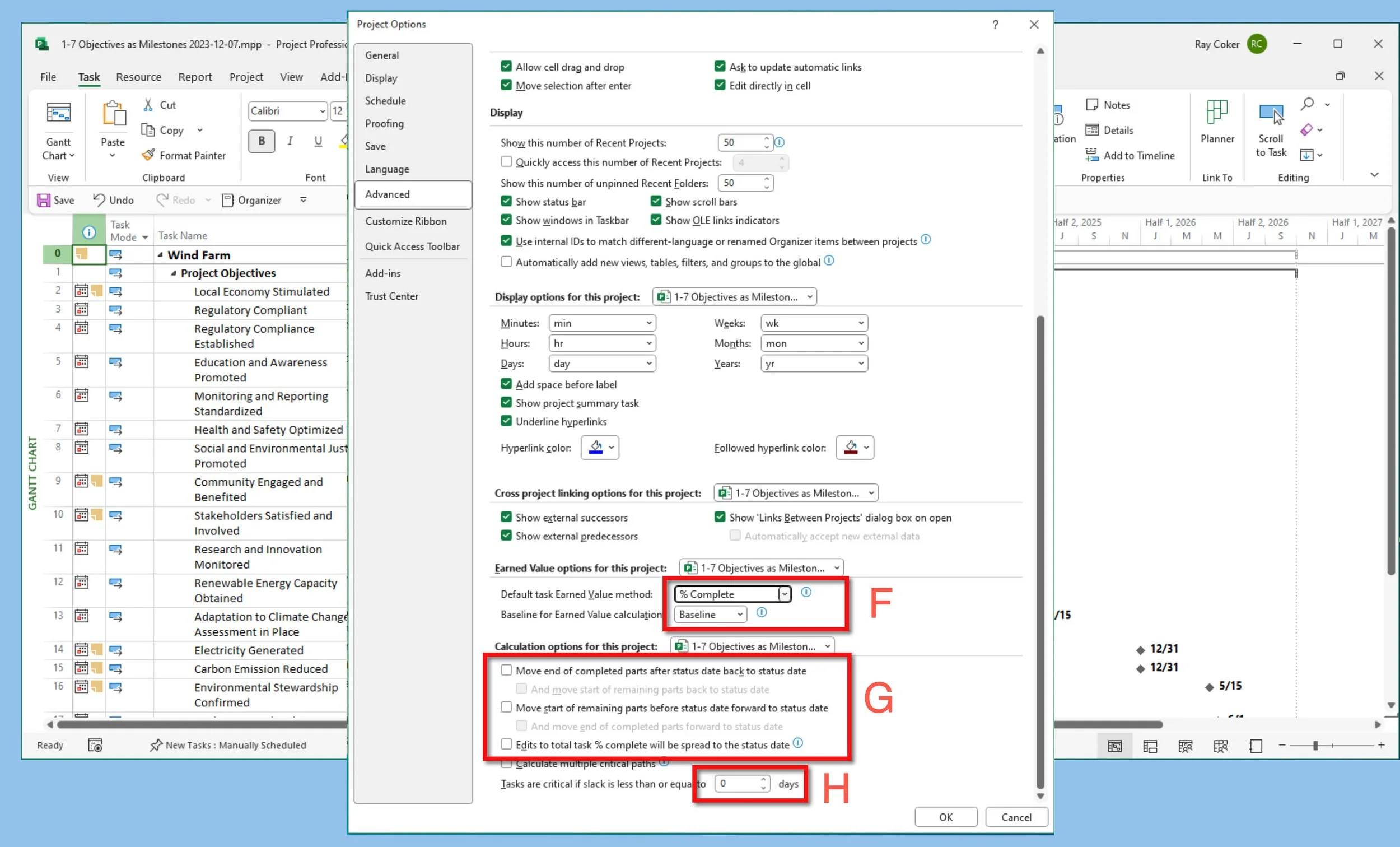Click the Copy icon in Clipboard group
Viewport: 1400px width, 847px height.
[x=148, y=130]
